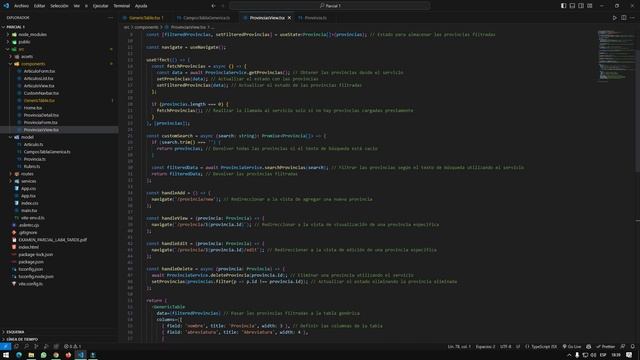The width and height of the screenshot is (640, 360).
Task: Open GenericTable.tsx in the explorer
Action: 39,101
